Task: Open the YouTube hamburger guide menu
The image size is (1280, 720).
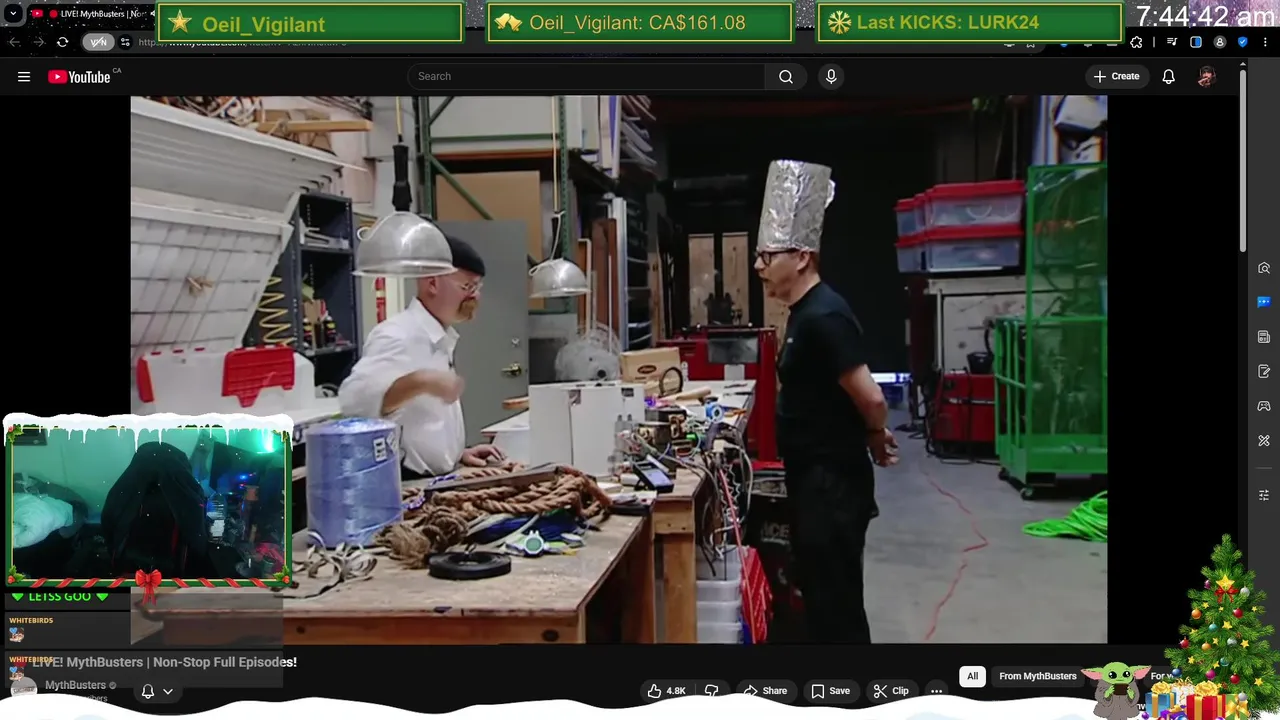Action: tap(24, 76)
